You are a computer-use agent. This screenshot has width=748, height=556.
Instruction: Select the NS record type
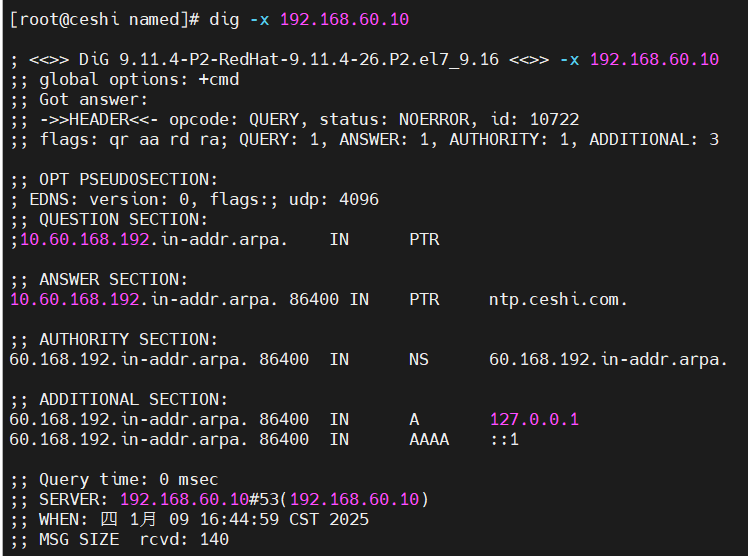(419, 359)
